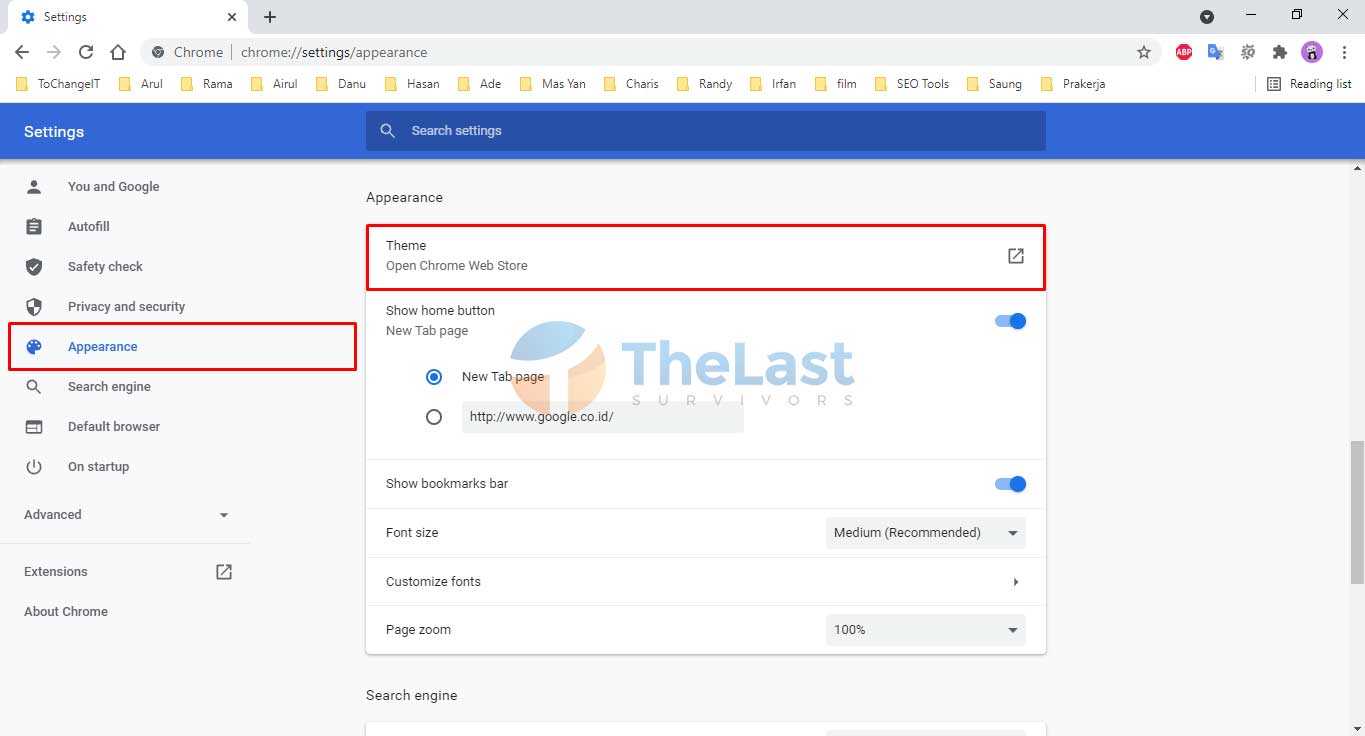Open the Font size dropdown
Viewport: 1365px width, 736px height.
[926, 533]
